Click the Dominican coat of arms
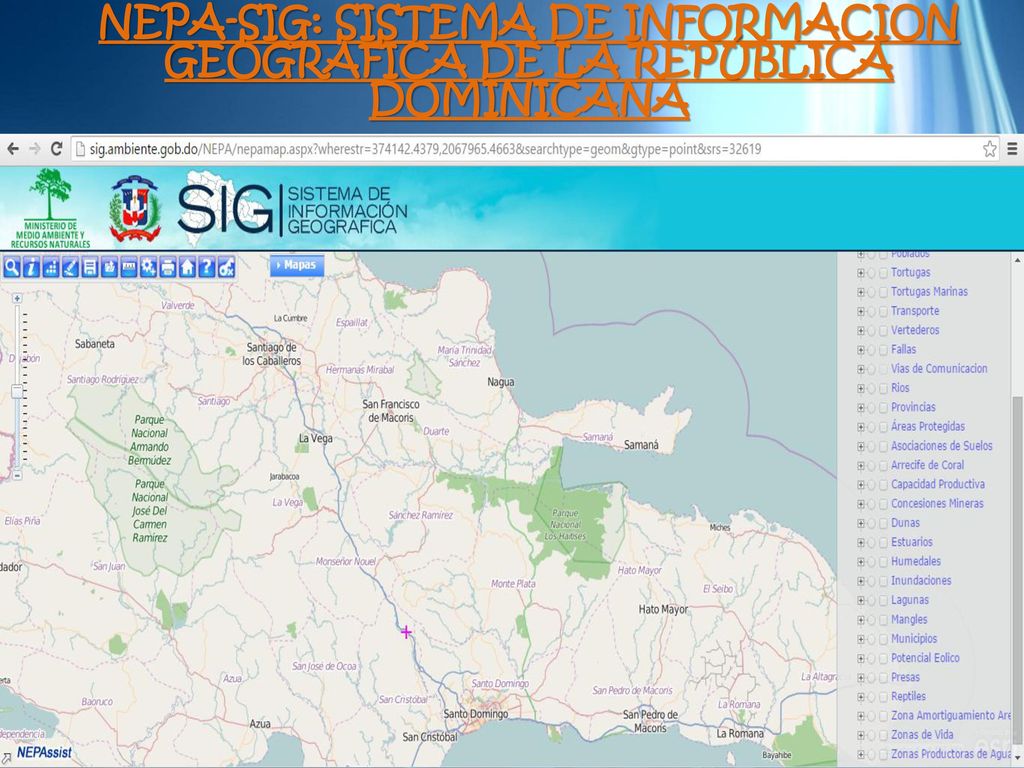 tap(135, 209)
